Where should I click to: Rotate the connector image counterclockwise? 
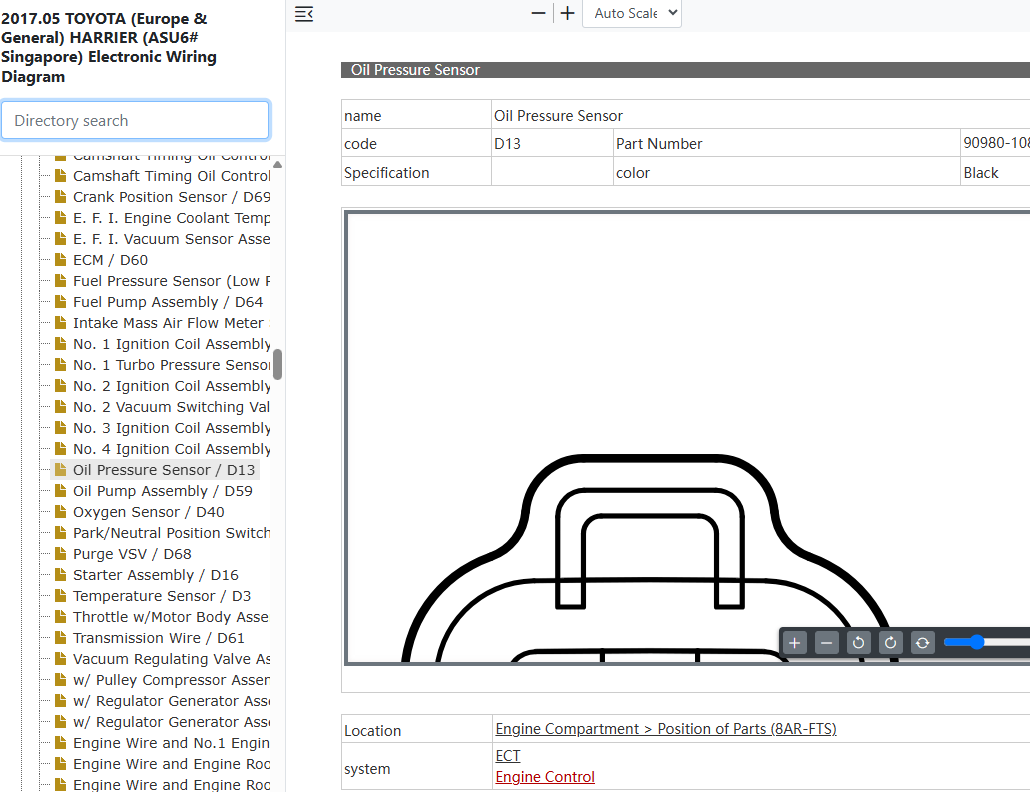859,643
